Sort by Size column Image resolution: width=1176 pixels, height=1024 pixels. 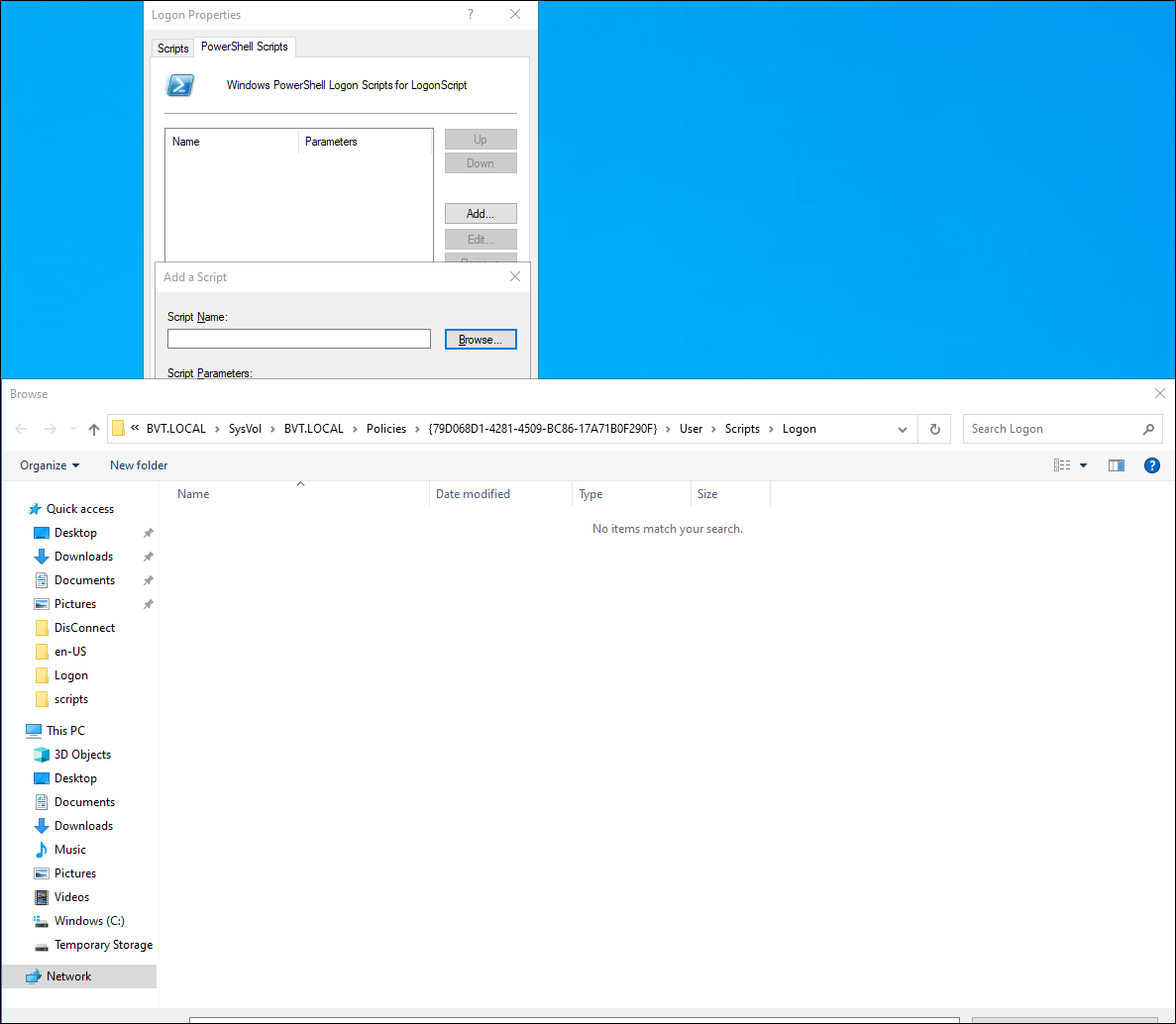tap(730, 494)
